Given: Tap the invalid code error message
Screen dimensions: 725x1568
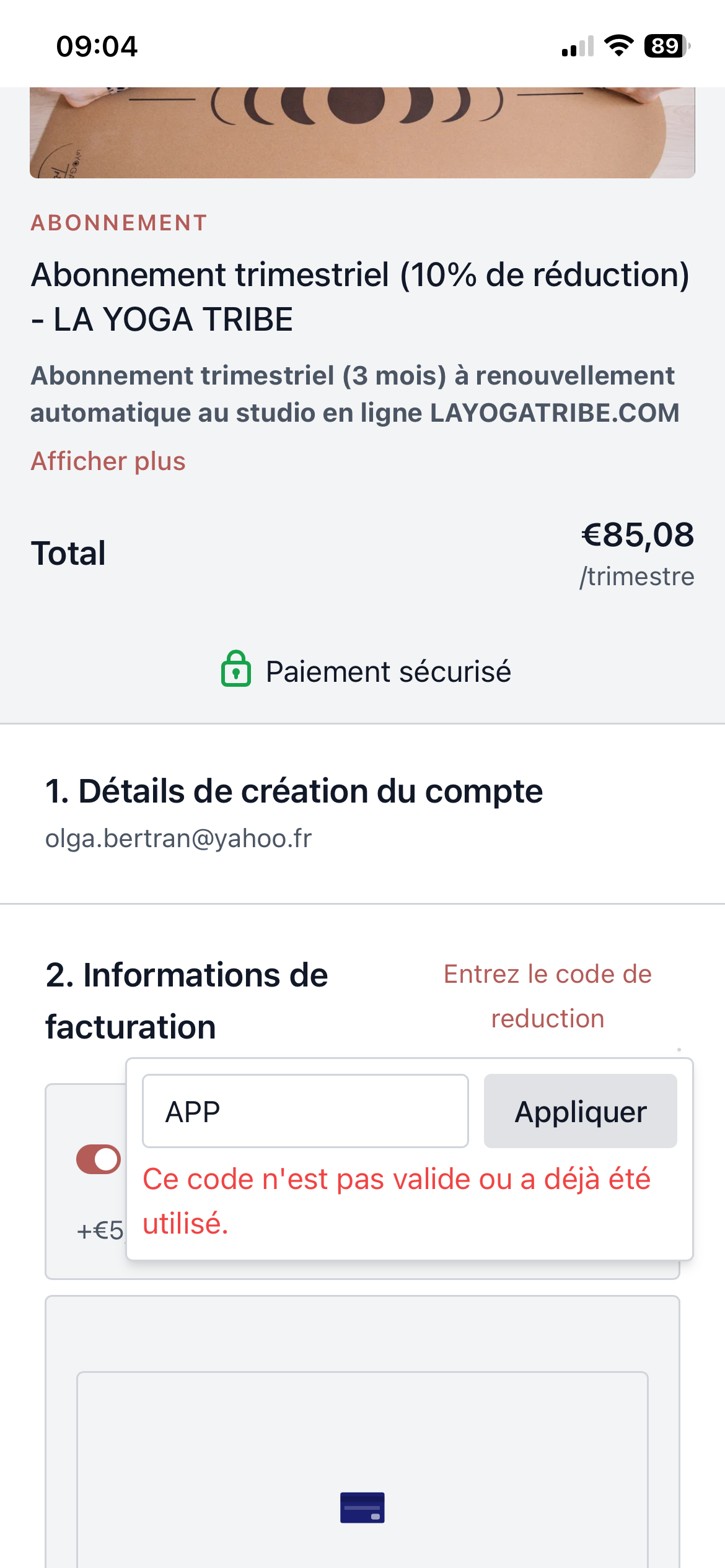Looking at the screenshot, I should 397,1201.
